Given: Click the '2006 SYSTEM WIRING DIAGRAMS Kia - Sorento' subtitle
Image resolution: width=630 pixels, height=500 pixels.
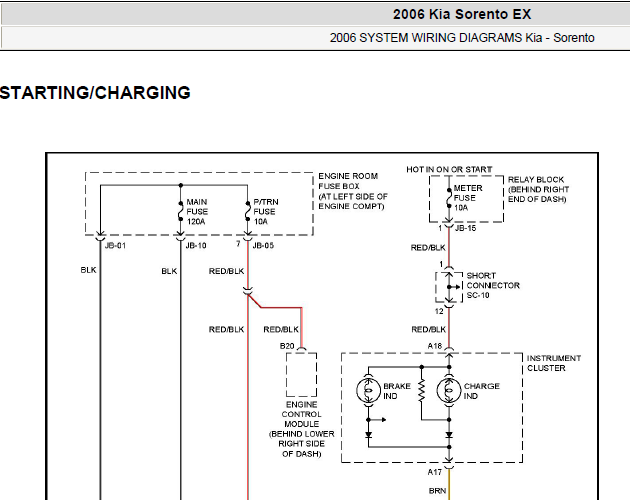Looking at the screenshot, I should pyautogui.click(x=462, y=38).
